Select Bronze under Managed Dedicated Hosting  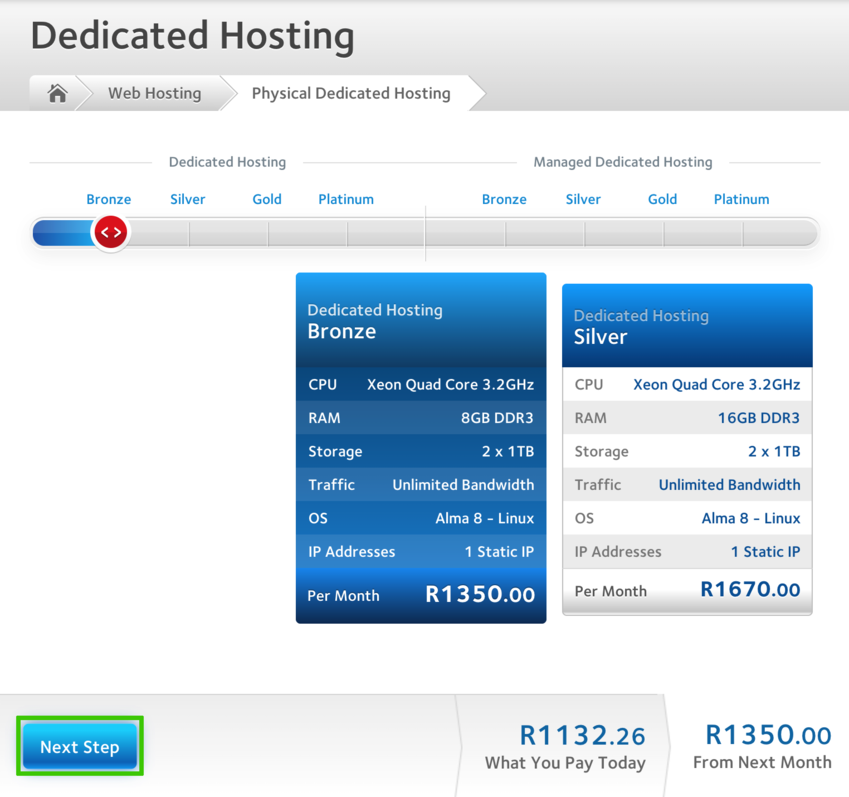point(504,199)
